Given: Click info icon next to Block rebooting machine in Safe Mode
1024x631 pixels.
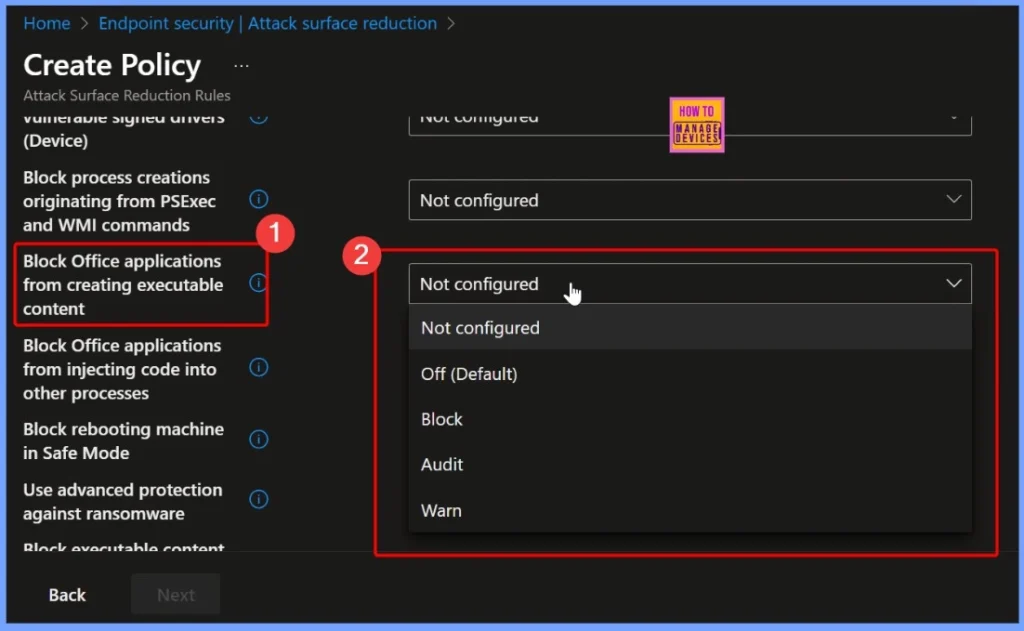Looking at the screenshot, I should (259, 439).
